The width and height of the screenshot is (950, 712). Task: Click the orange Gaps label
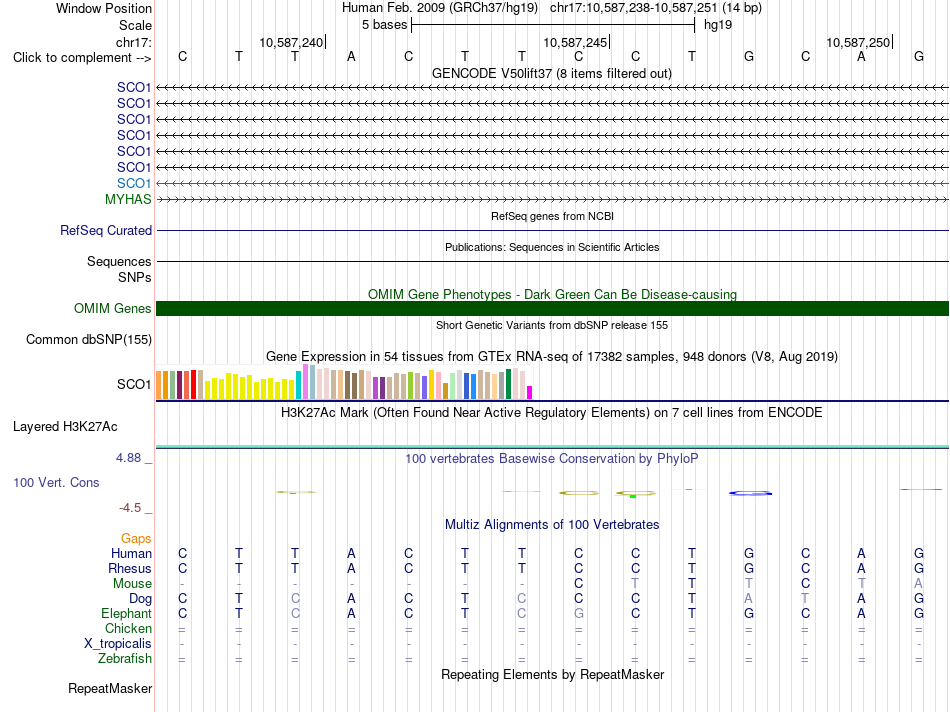136,539
